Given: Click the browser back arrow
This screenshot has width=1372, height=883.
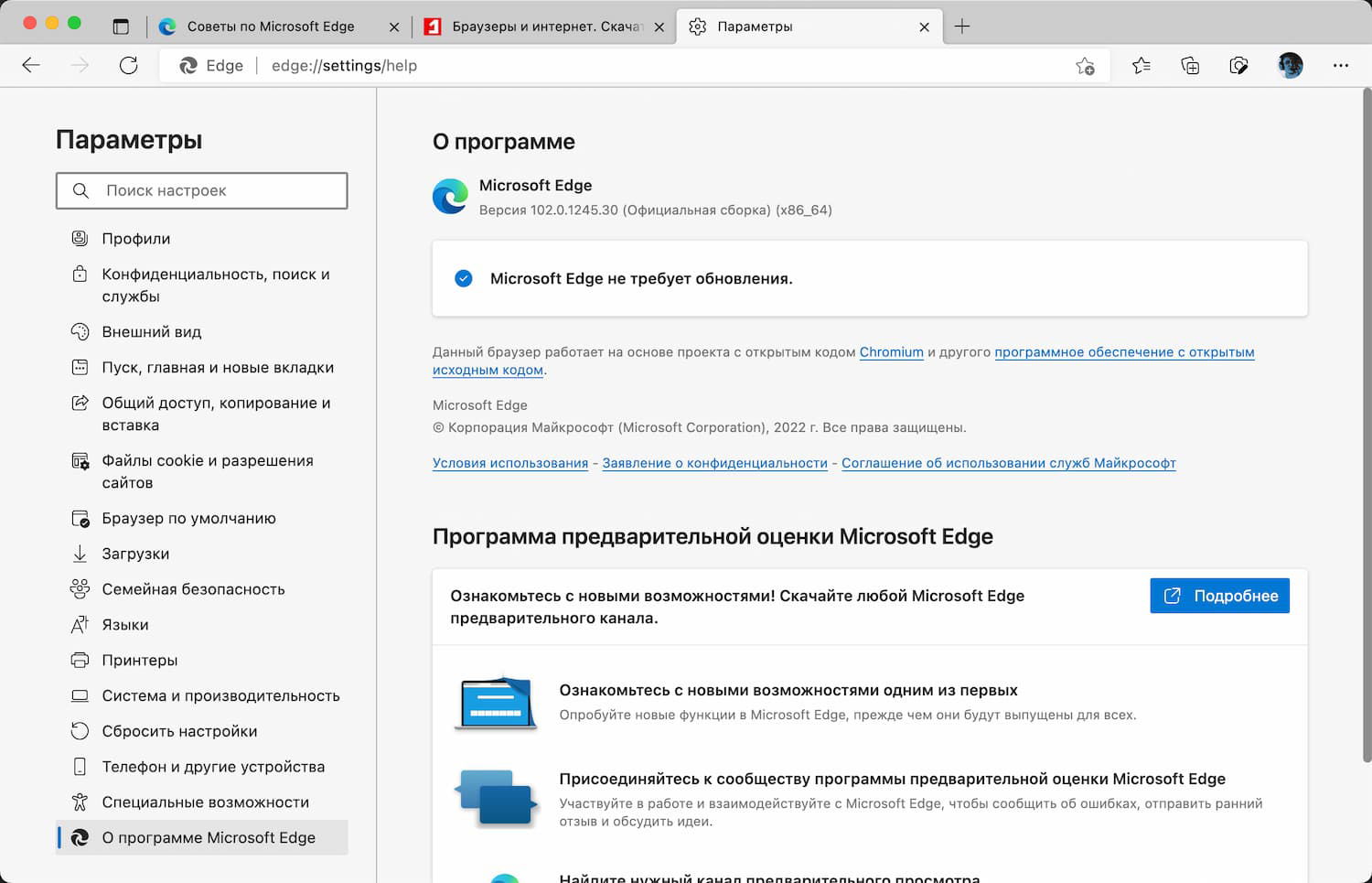Looking at the screenshot, I should 31,65.
